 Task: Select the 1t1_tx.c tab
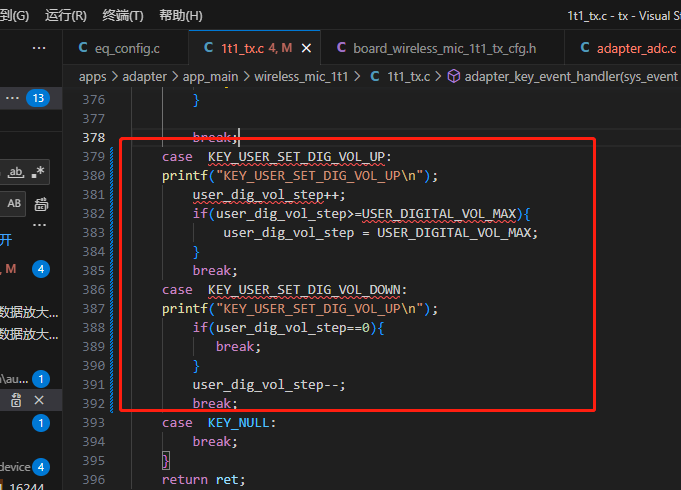coord(256,48)
